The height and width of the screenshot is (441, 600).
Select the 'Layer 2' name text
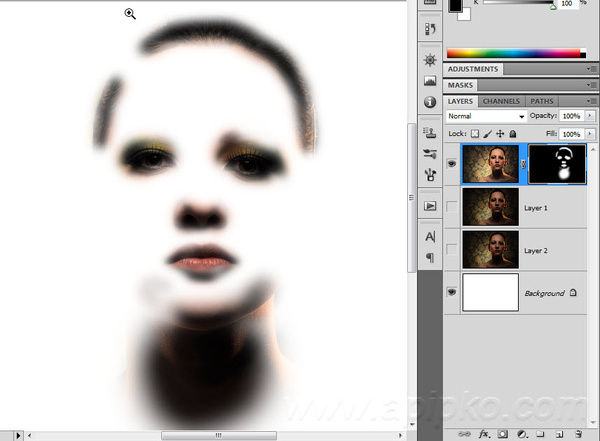535,251
